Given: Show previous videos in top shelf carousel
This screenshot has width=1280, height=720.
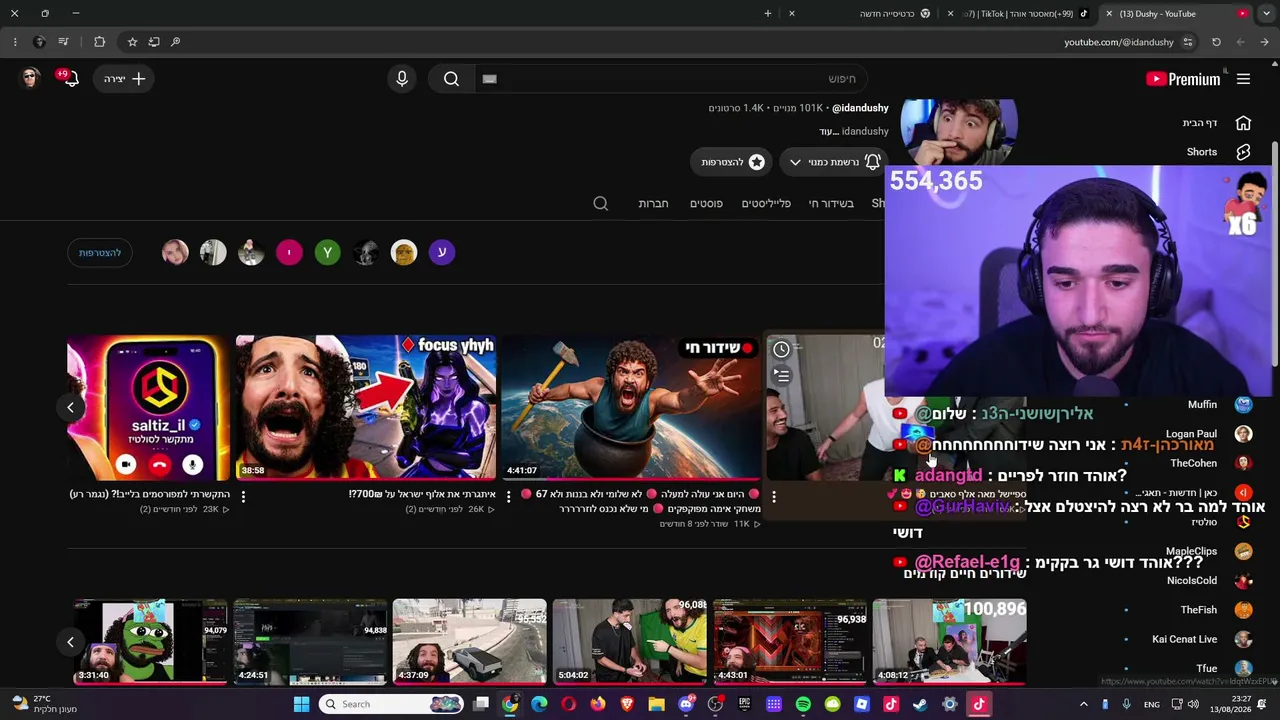Looking at the screenshot, I should (70, 407).
